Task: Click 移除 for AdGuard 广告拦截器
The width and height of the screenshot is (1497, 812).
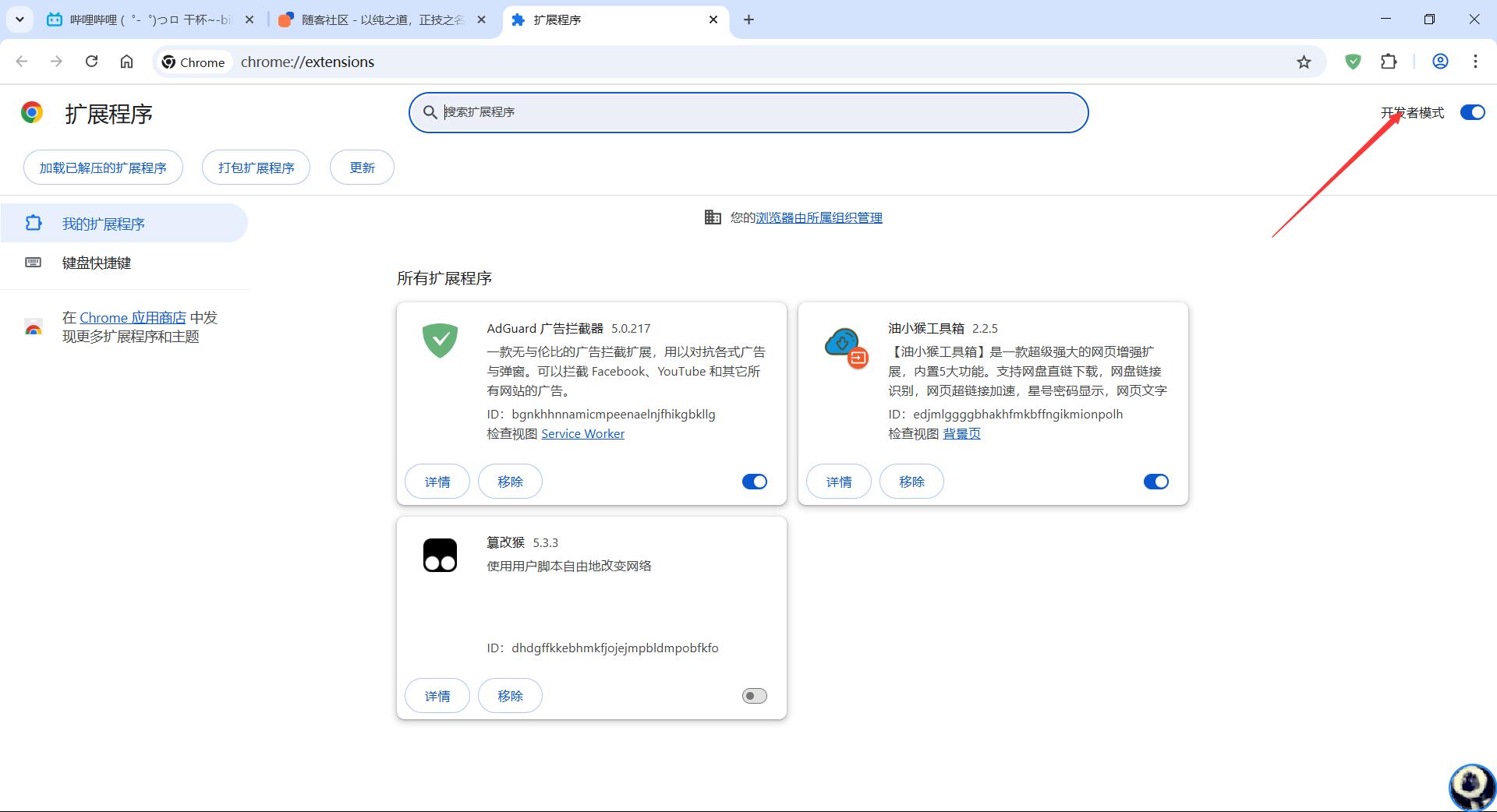Action: [x=510, y=482]
